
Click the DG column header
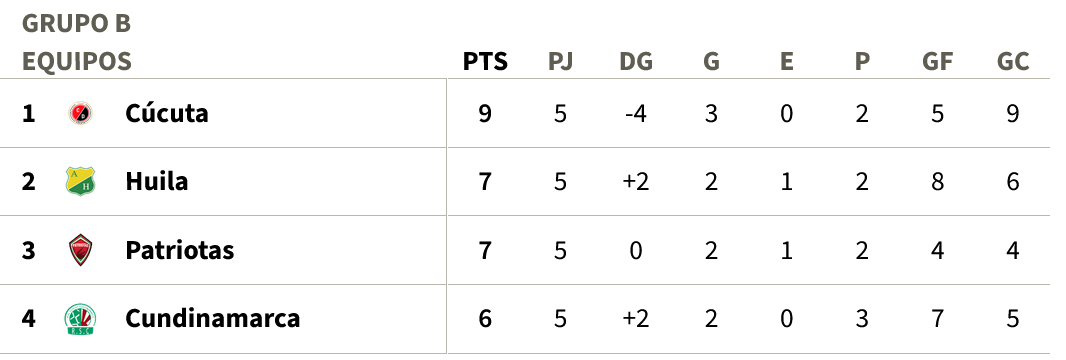tap(636, 62)
